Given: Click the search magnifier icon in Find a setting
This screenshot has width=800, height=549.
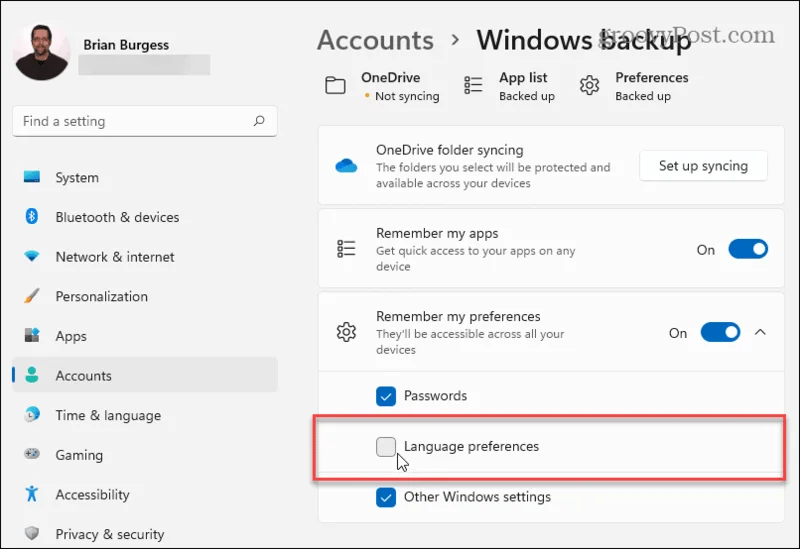Looking at the screenshot, I should (x=259, y=121).
